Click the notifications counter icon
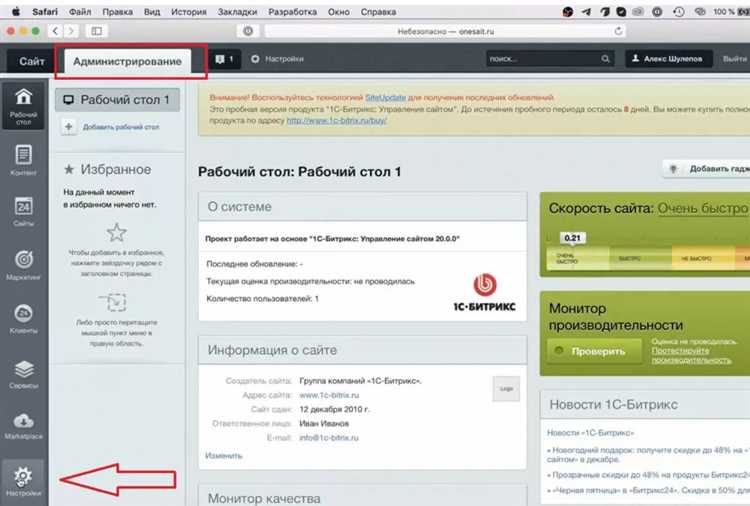Viewport: 750px width, 506px height. click(x=224, y=59)
